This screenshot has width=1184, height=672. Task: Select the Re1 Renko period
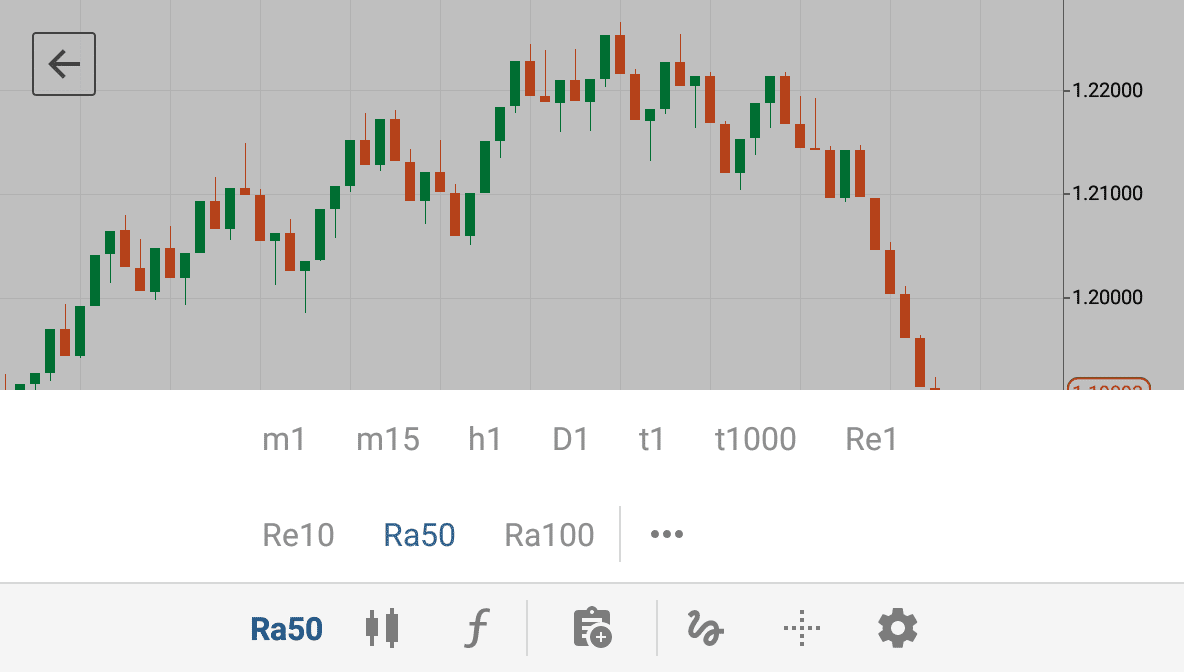(x=871, y=439)
